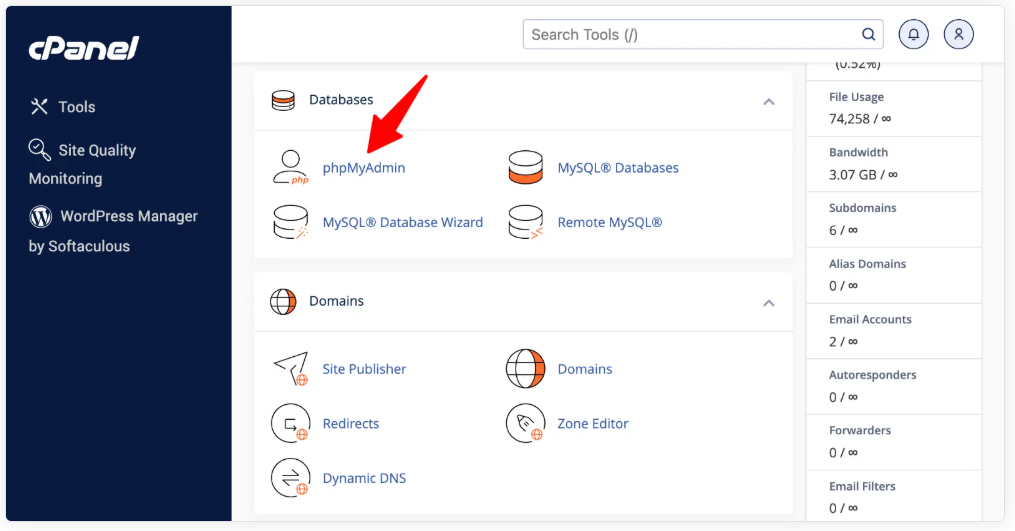
Task: Click the Alias Domains statistic label
Action: pos(867,264)
